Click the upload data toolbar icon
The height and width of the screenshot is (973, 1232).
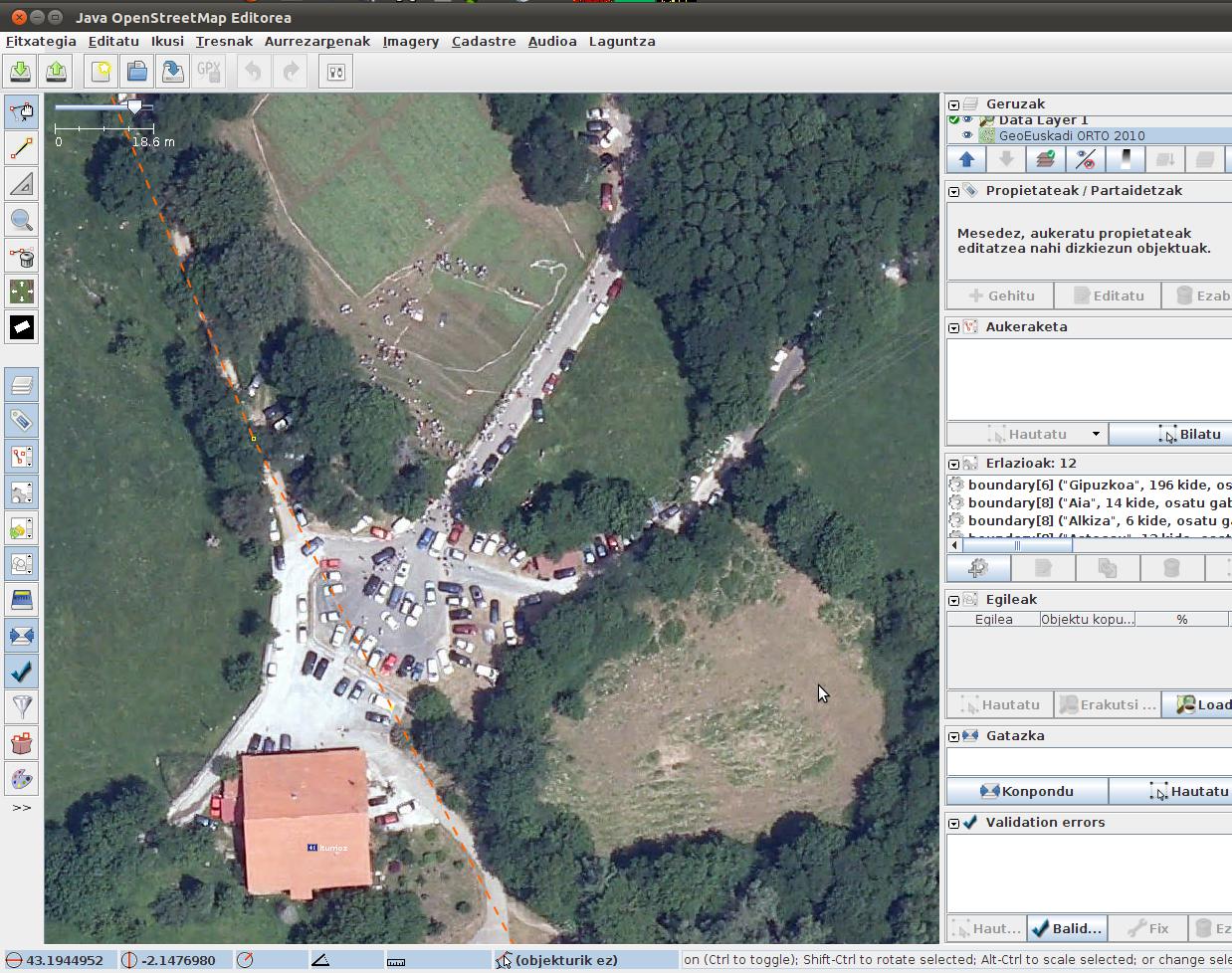click(57, 72)
